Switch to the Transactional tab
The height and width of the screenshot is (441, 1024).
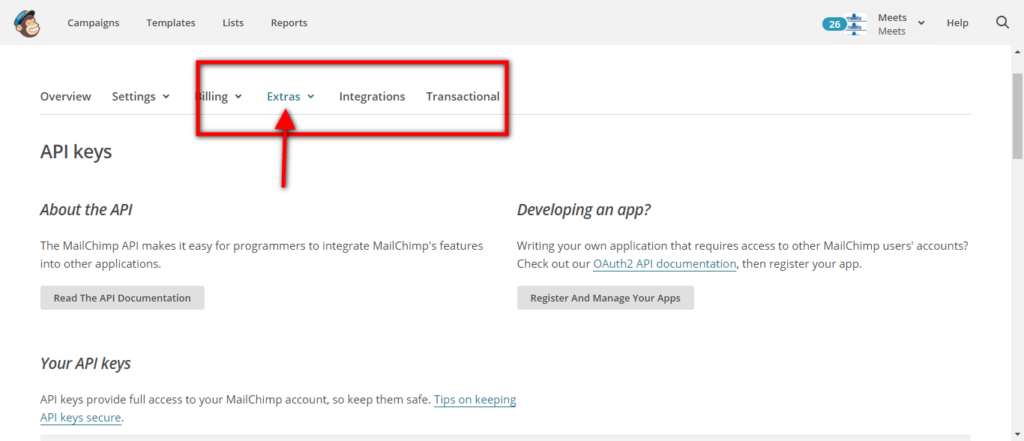pos(462,97)
